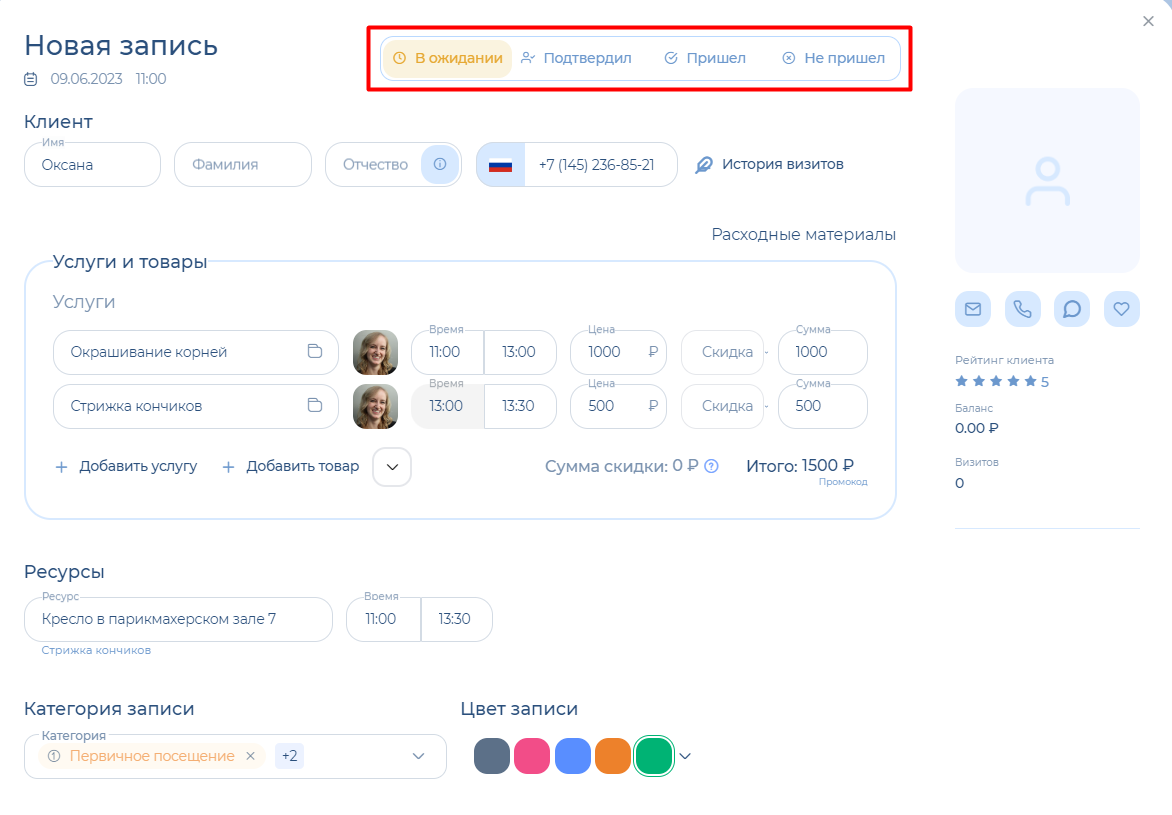
Task: Click info icon in Отчество field
Action: click(439, 164)
